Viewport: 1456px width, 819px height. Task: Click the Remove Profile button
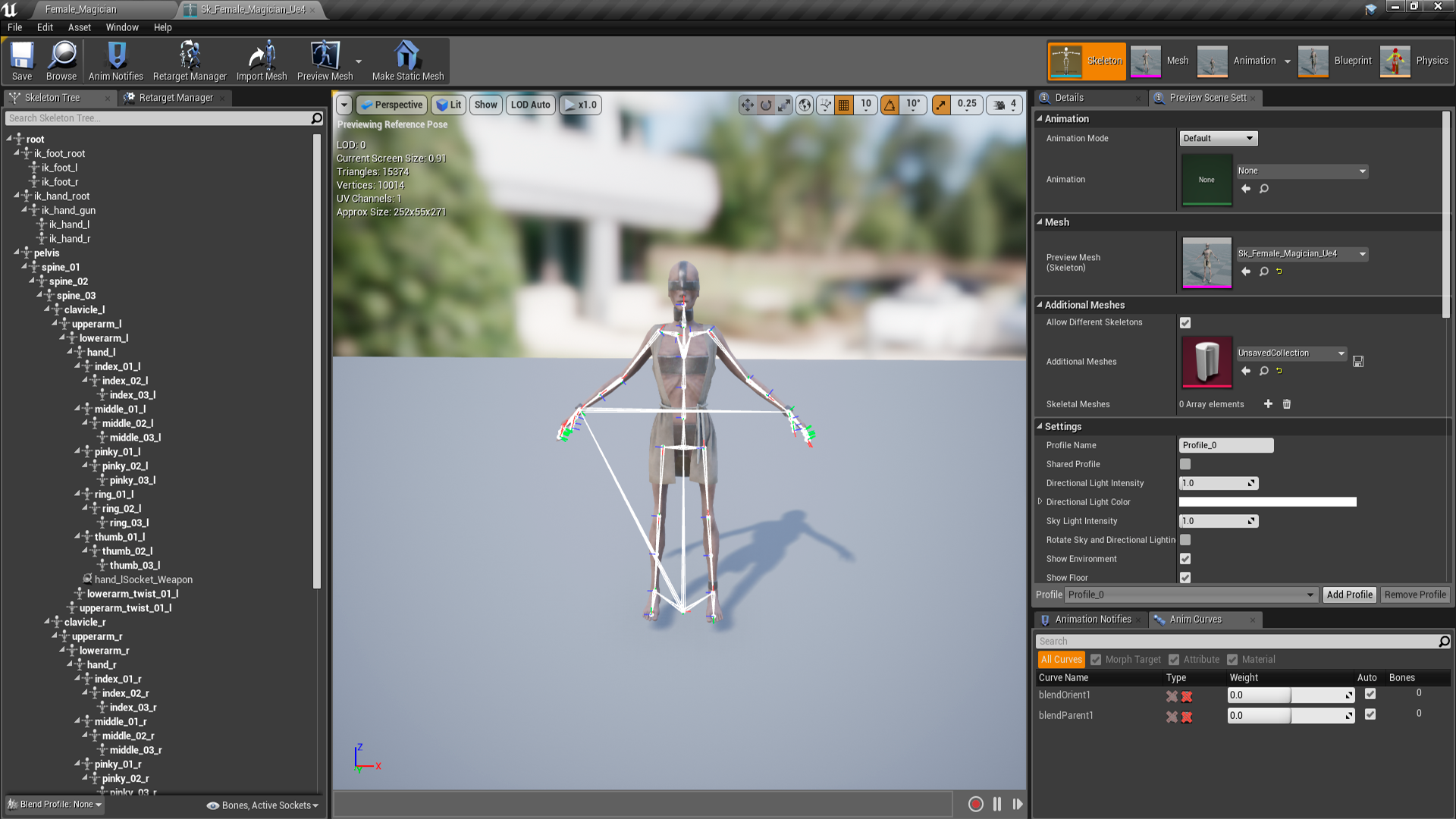point(1414,595)
